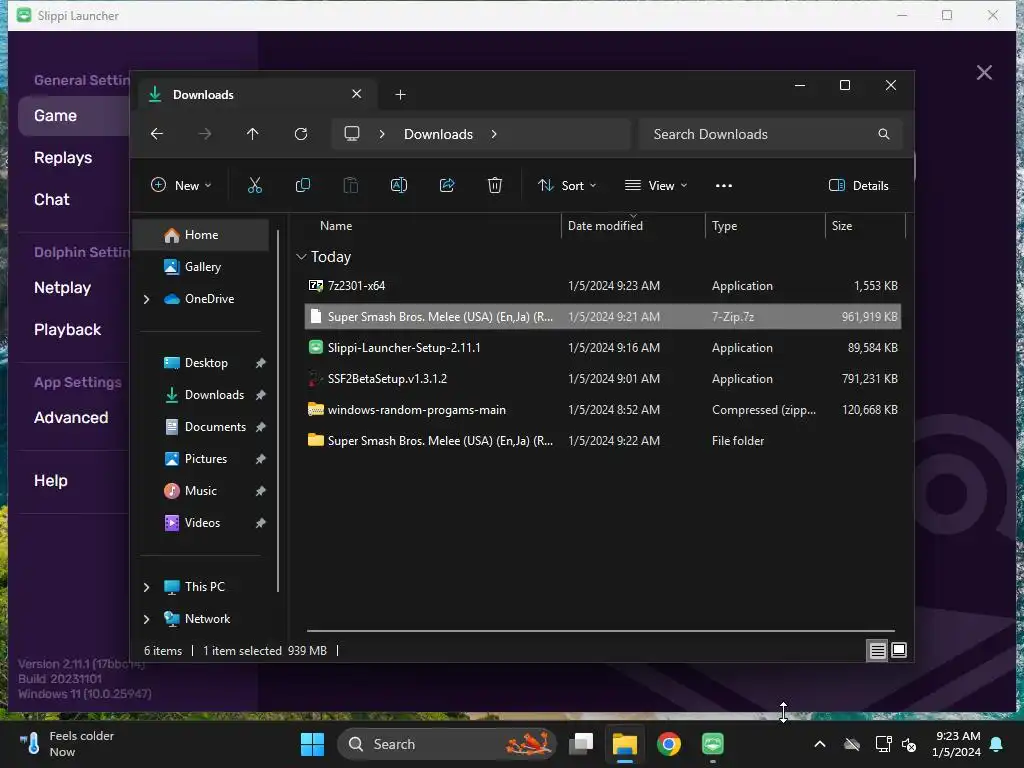Collapse the Today group
The image size is (1024, 768).
[x=301, y=257]
